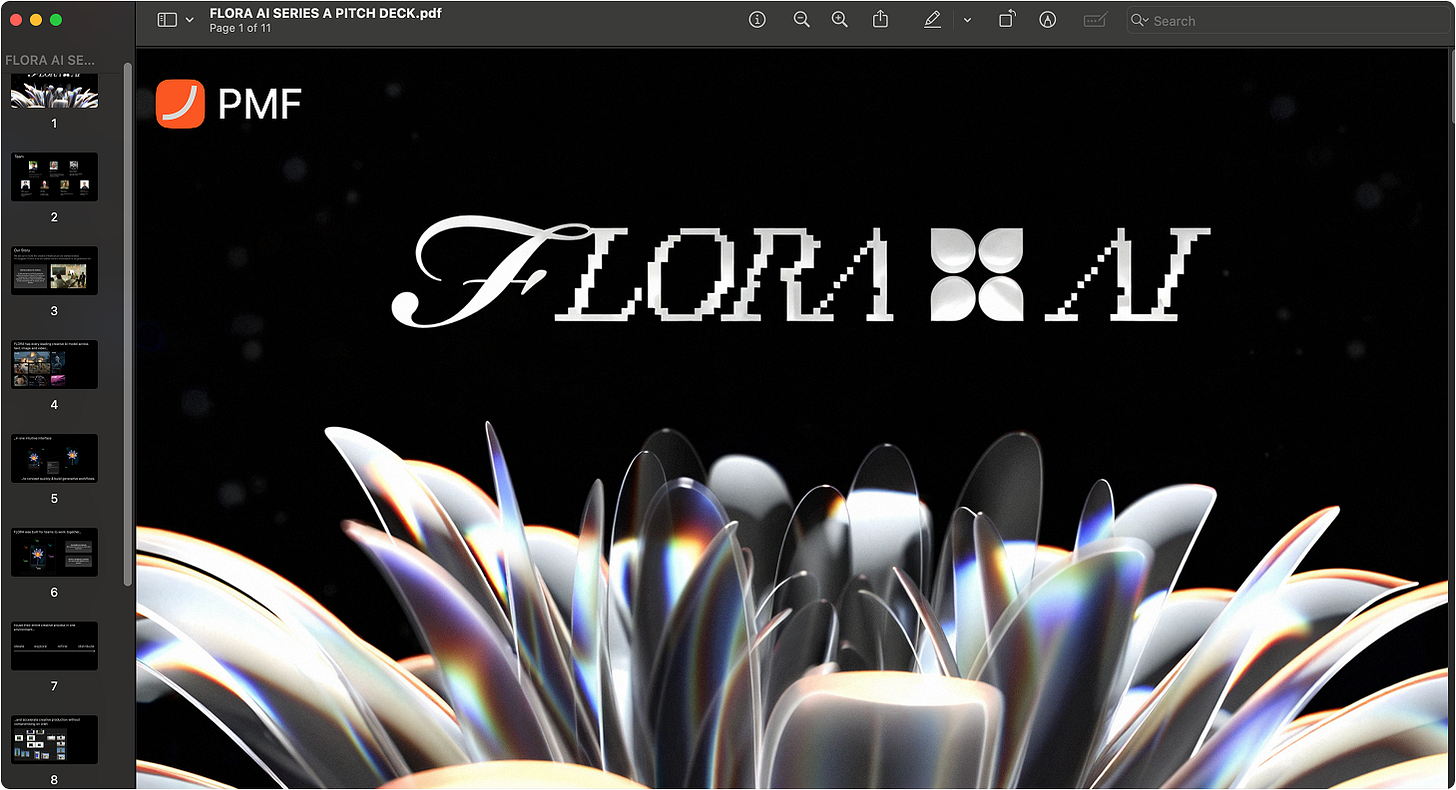Image resolution: width=1456 pixels, height=790 pixels.
Task: Show the Markup toolbar
Action: (x=1047, y=20)
